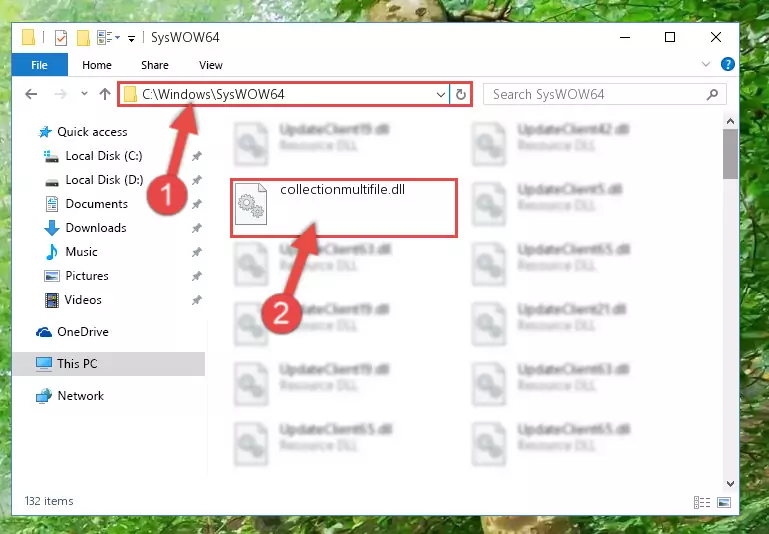Maximize the SysWOW64 window

[670, 37]
